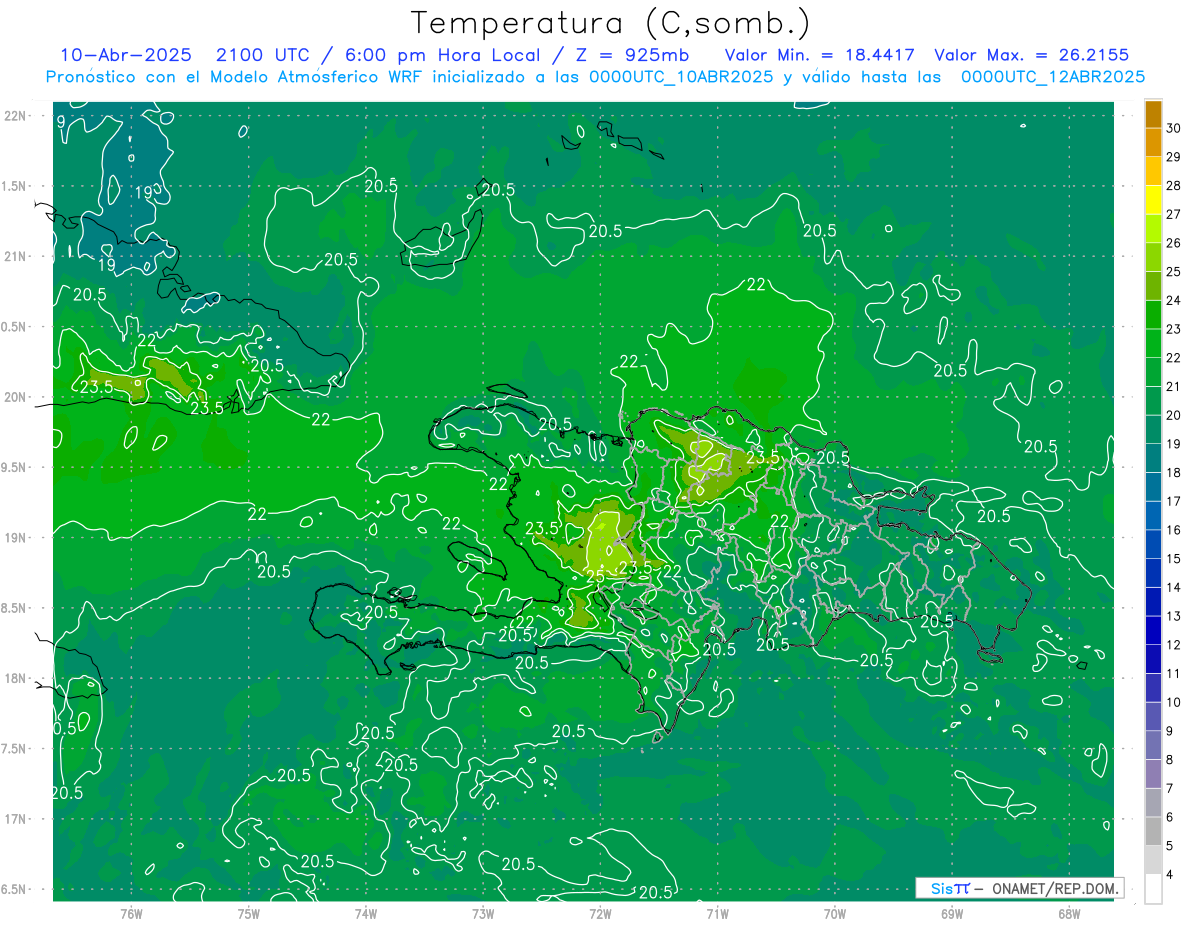Click the legend number '16'
Screen dimensions: 1200x927
tap(1174, 530)
